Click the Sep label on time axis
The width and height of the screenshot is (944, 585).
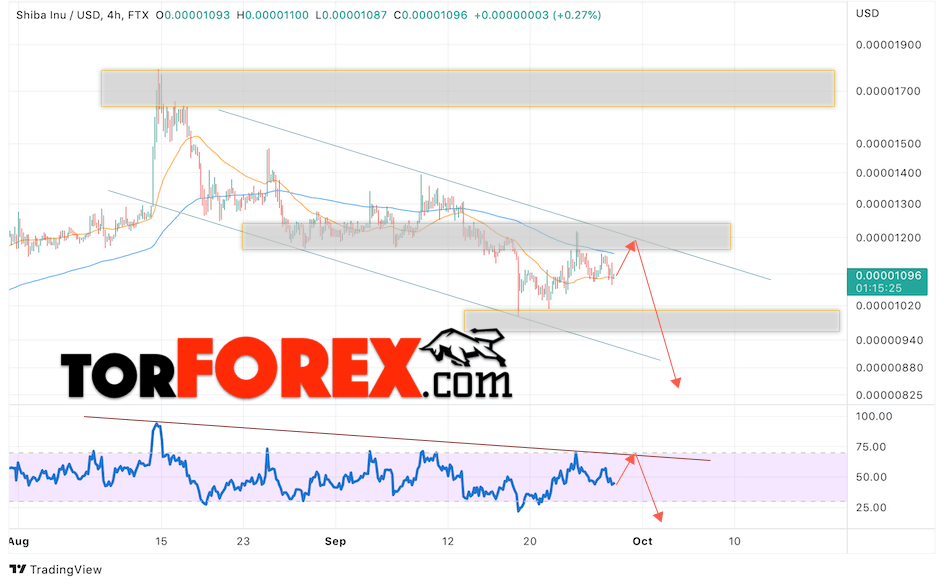click(335, 542)
